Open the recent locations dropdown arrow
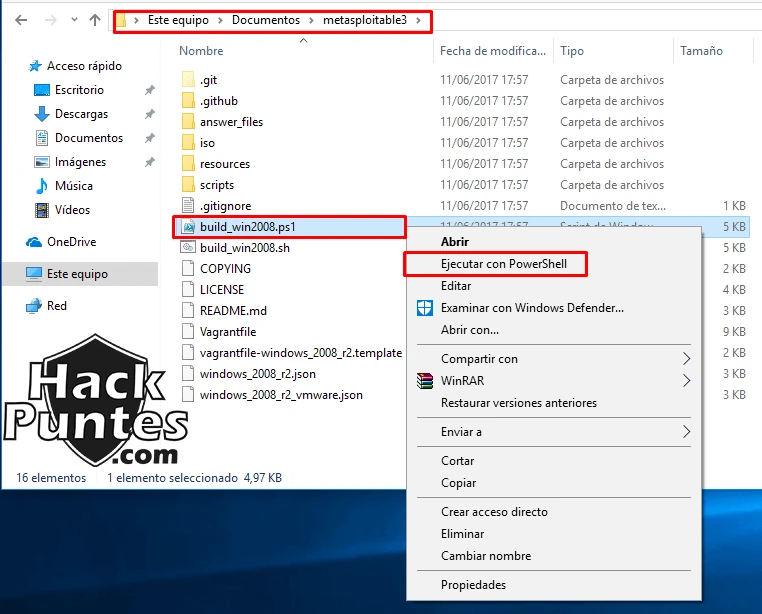The image size is (762, 614). pyautogui.click(x=74, y=20)
